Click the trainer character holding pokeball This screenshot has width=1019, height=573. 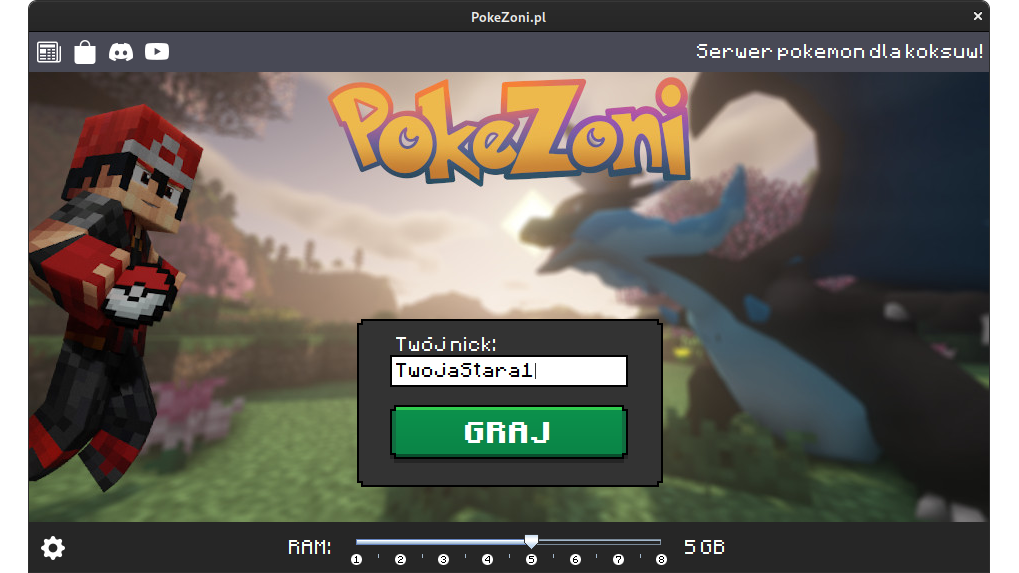click(116, 296)
